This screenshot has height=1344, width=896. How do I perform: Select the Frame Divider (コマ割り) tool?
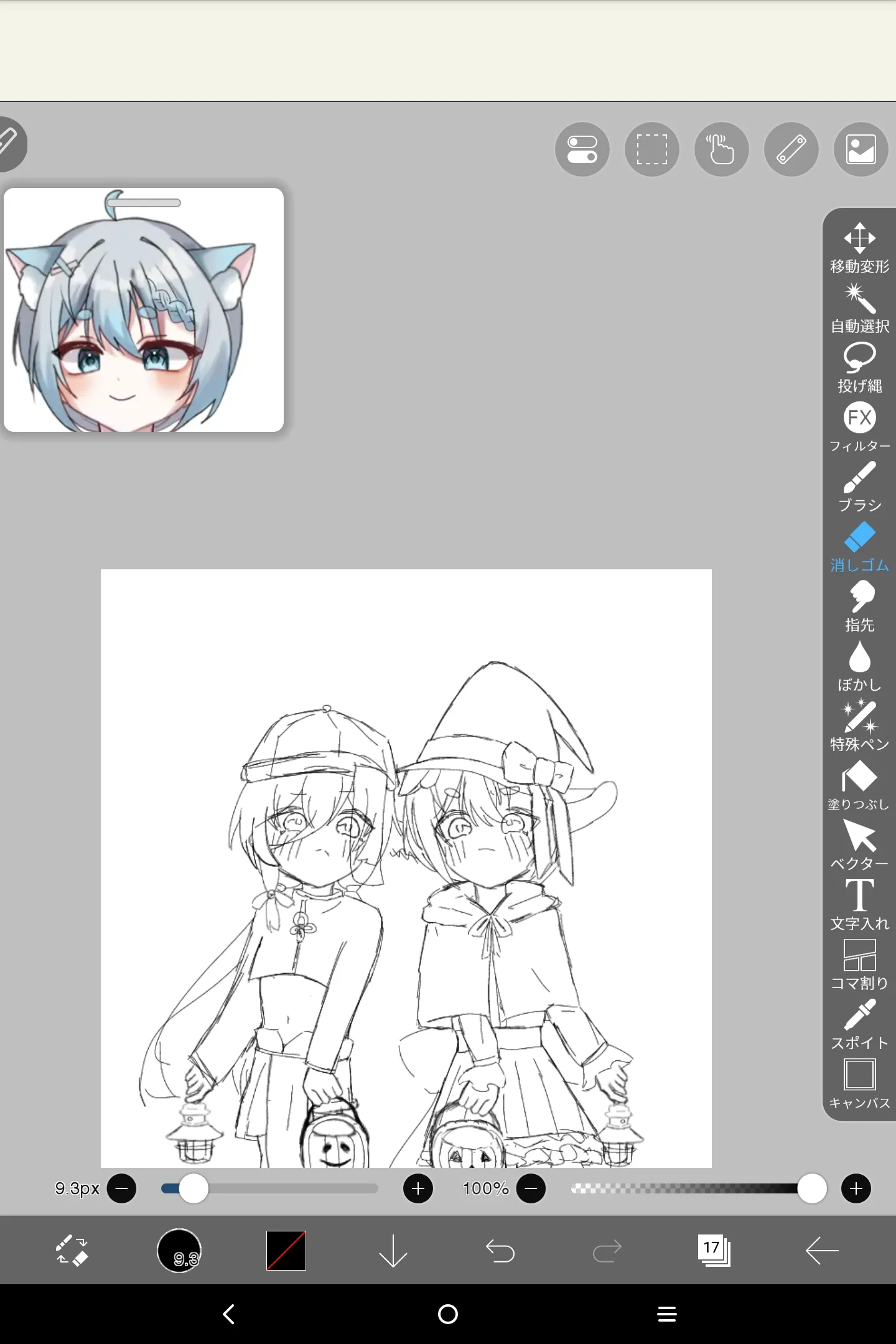pos(859,964)
